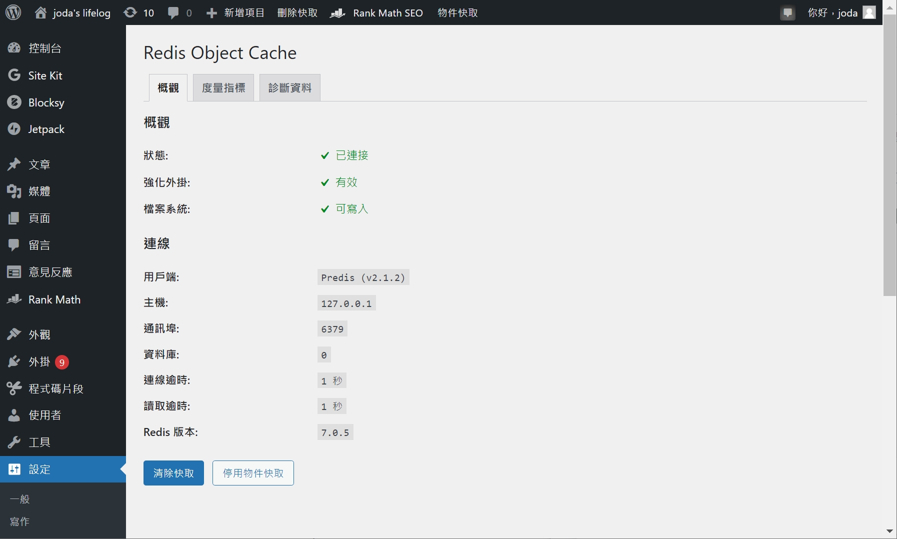
Task: Click the plus icon for 新增項目
Action: pos(211,13)
